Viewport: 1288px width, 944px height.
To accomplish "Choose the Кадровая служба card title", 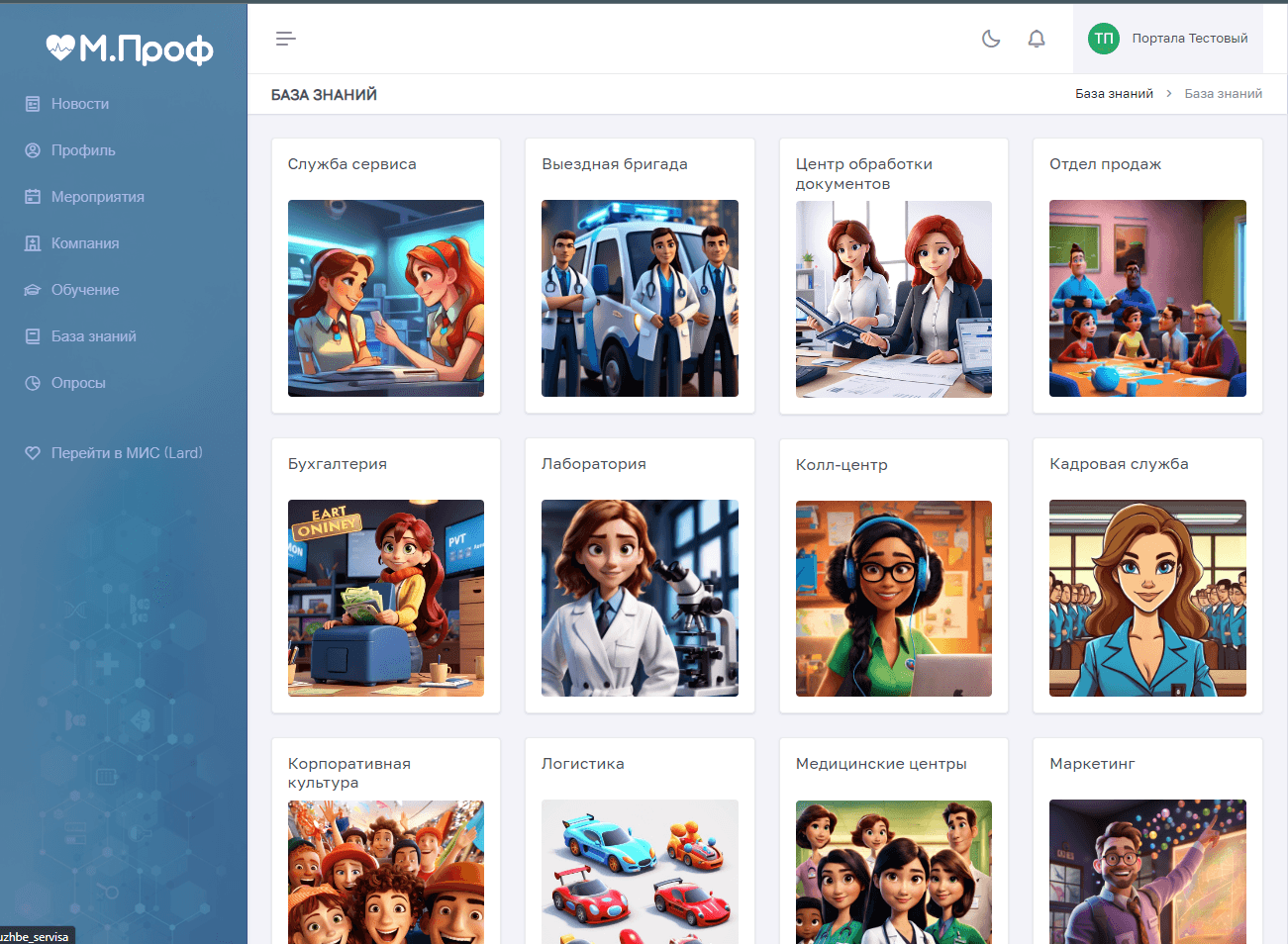I will 1119,464.
